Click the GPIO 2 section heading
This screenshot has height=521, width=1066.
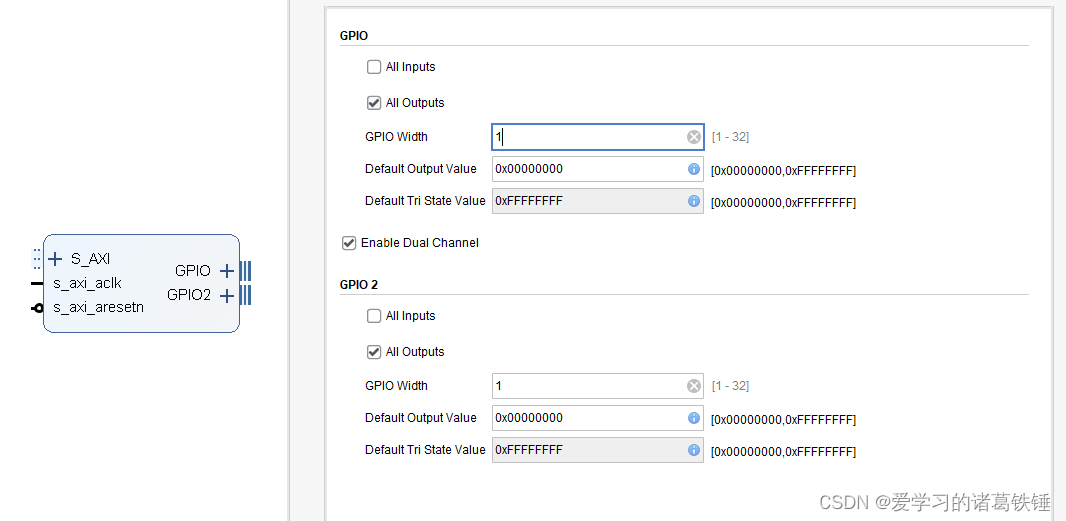tap(358, 285)
